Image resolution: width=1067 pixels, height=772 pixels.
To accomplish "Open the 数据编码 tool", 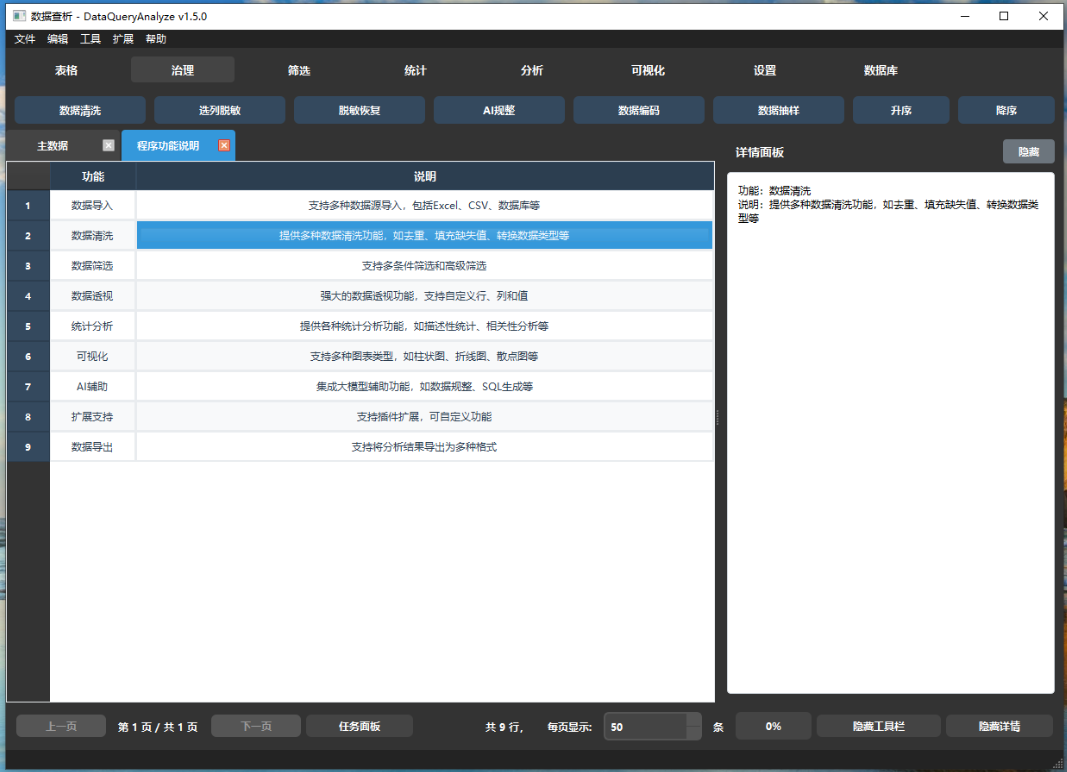I will point(639,110).
